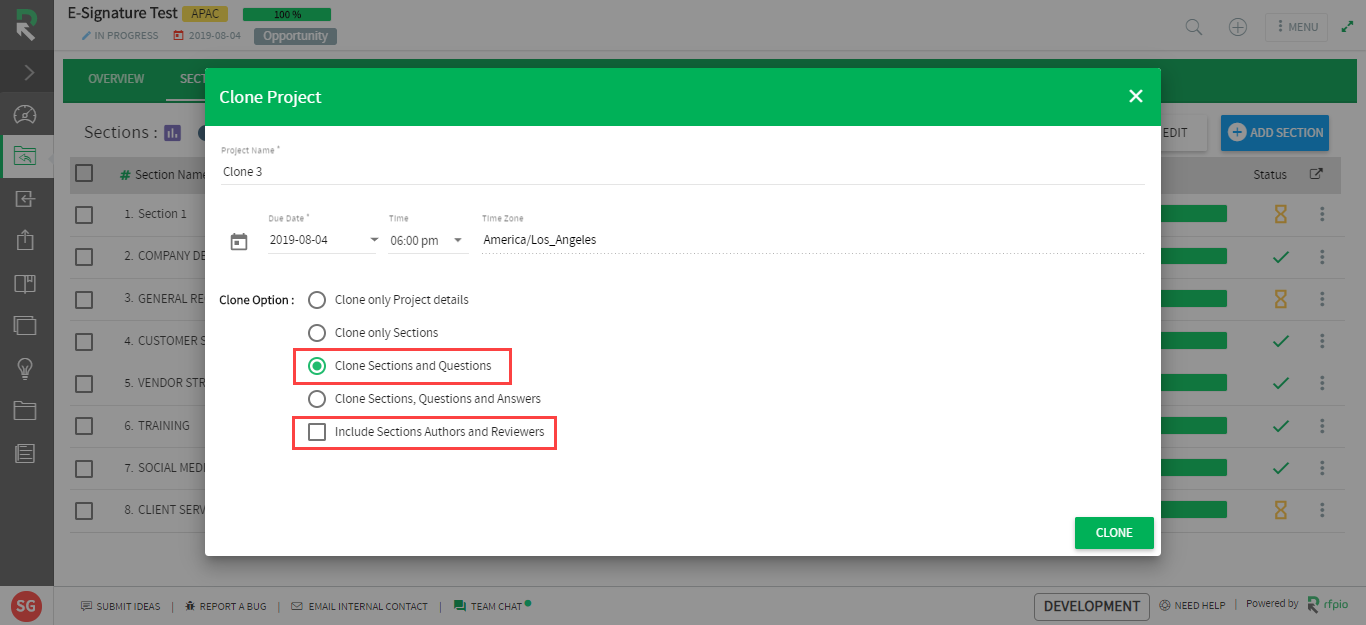Click the 6. TRAINING row name
The height and width of the screenshot is (625, 1366).
coord(156,426)
